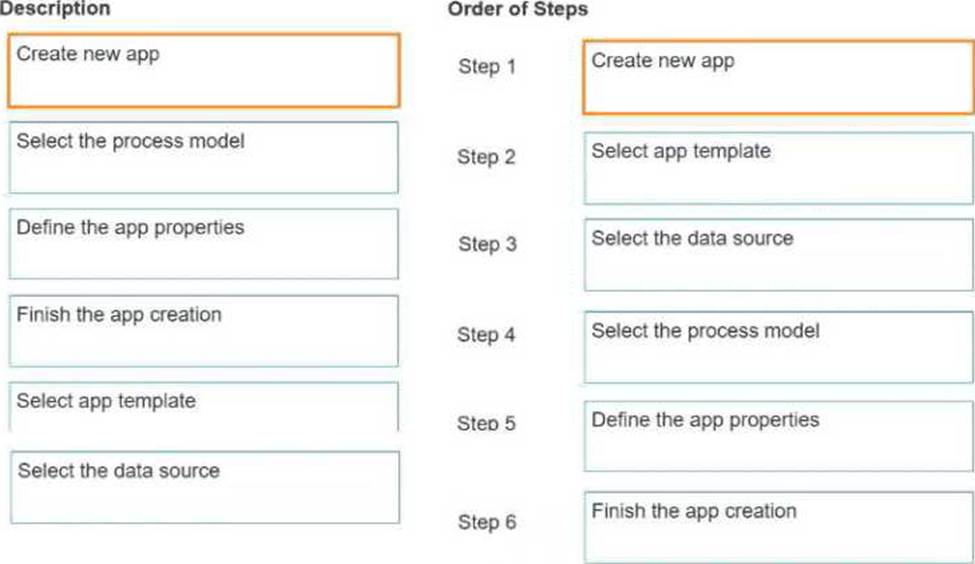The height and width of the screenshot is (564, 975).
Task: Click Step 5 box 'Define the app properties'
Action: (777, 436)
